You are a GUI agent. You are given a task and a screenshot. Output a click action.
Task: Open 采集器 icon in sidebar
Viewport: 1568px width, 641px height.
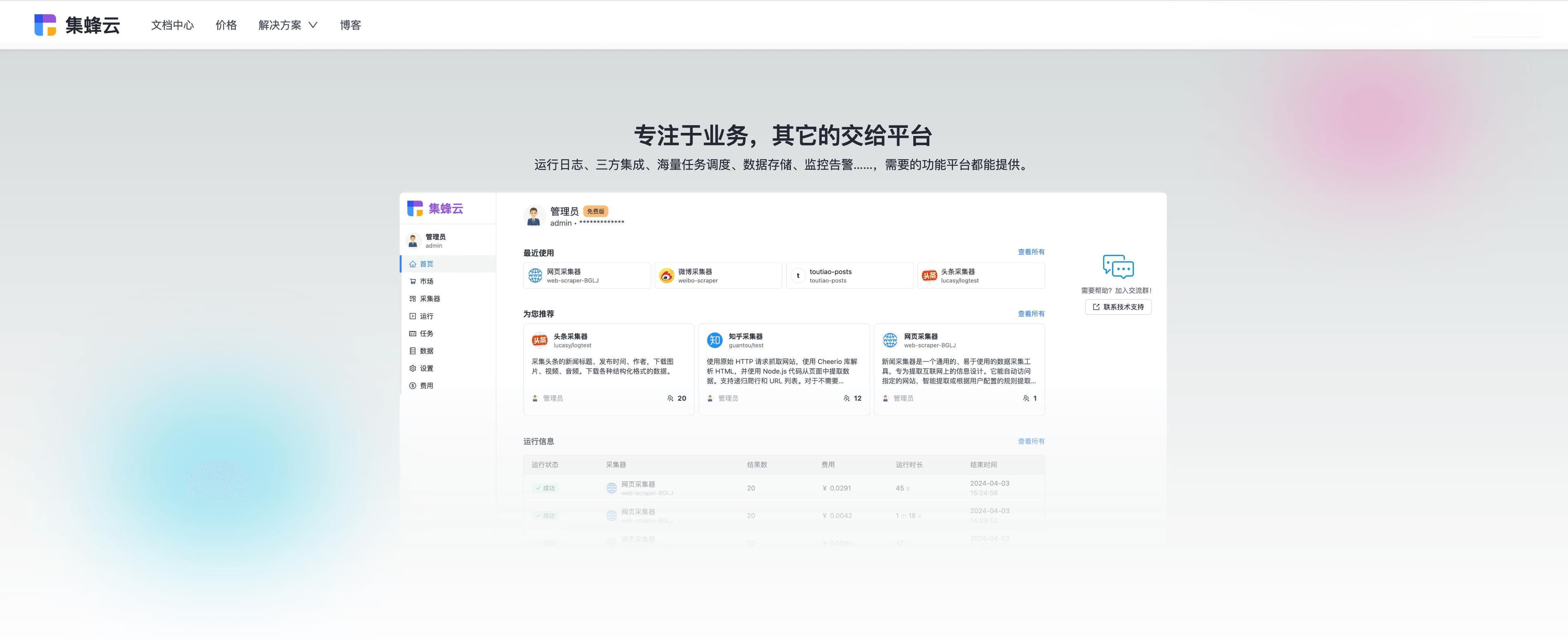click(x=413, y=299)
